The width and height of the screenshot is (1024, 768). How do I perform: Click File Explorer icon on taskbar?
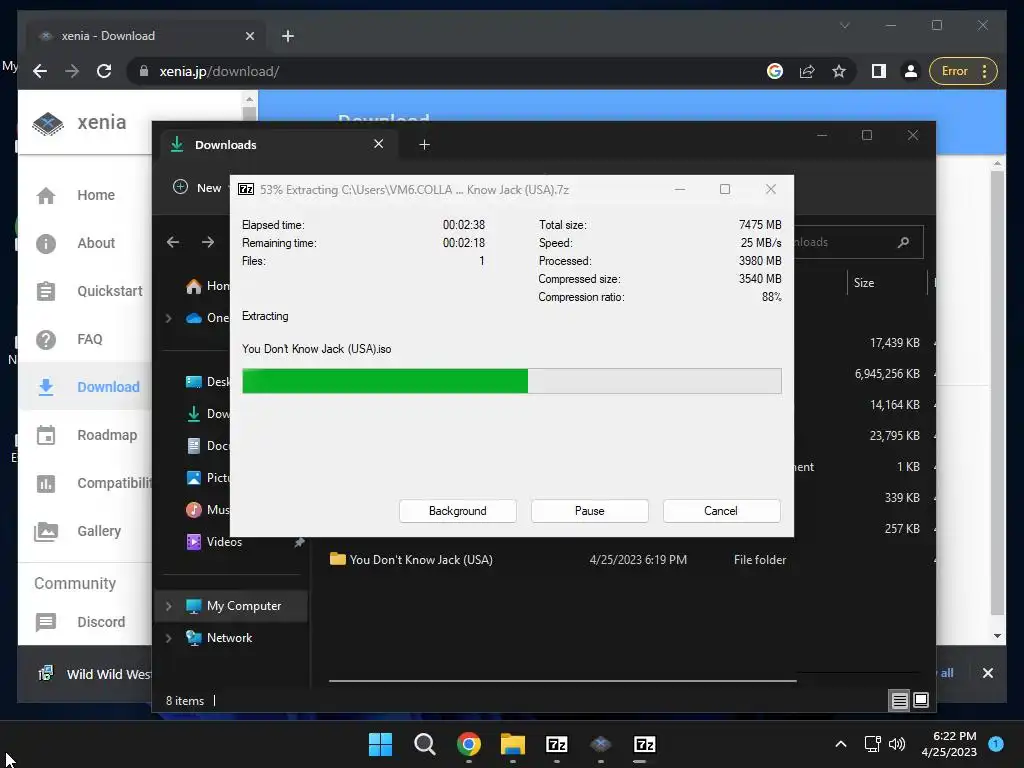click(x=513, y=744)
